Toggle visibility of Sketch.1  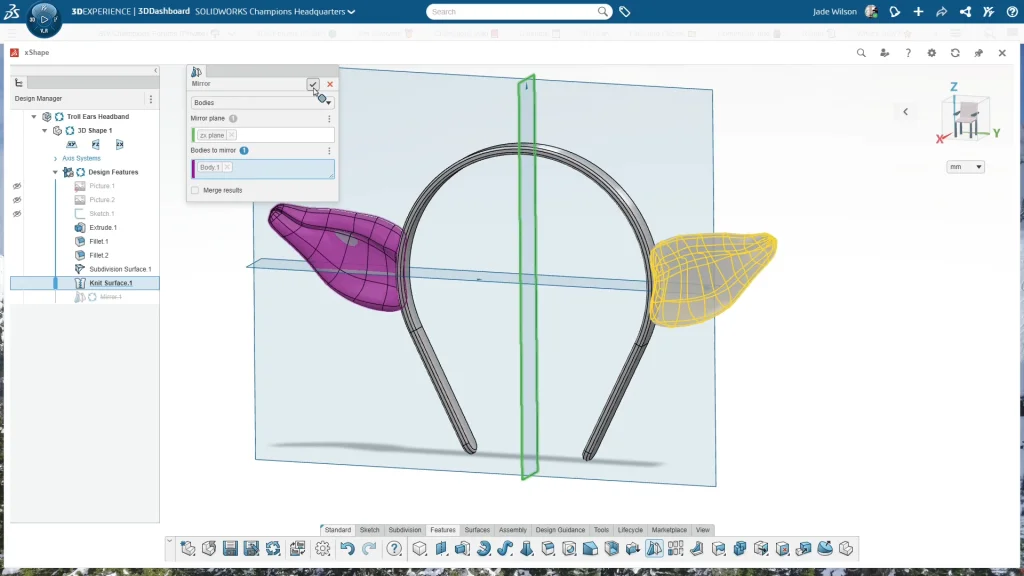[x=16, y=213]
